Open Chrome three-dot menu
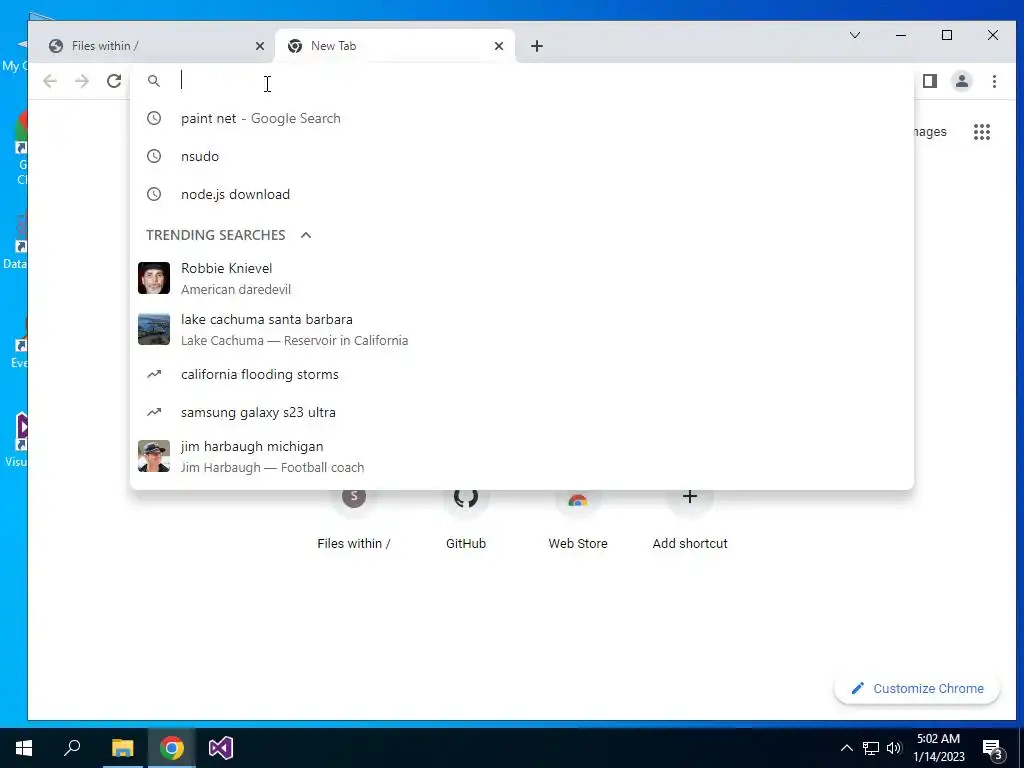 coord(994,81)
